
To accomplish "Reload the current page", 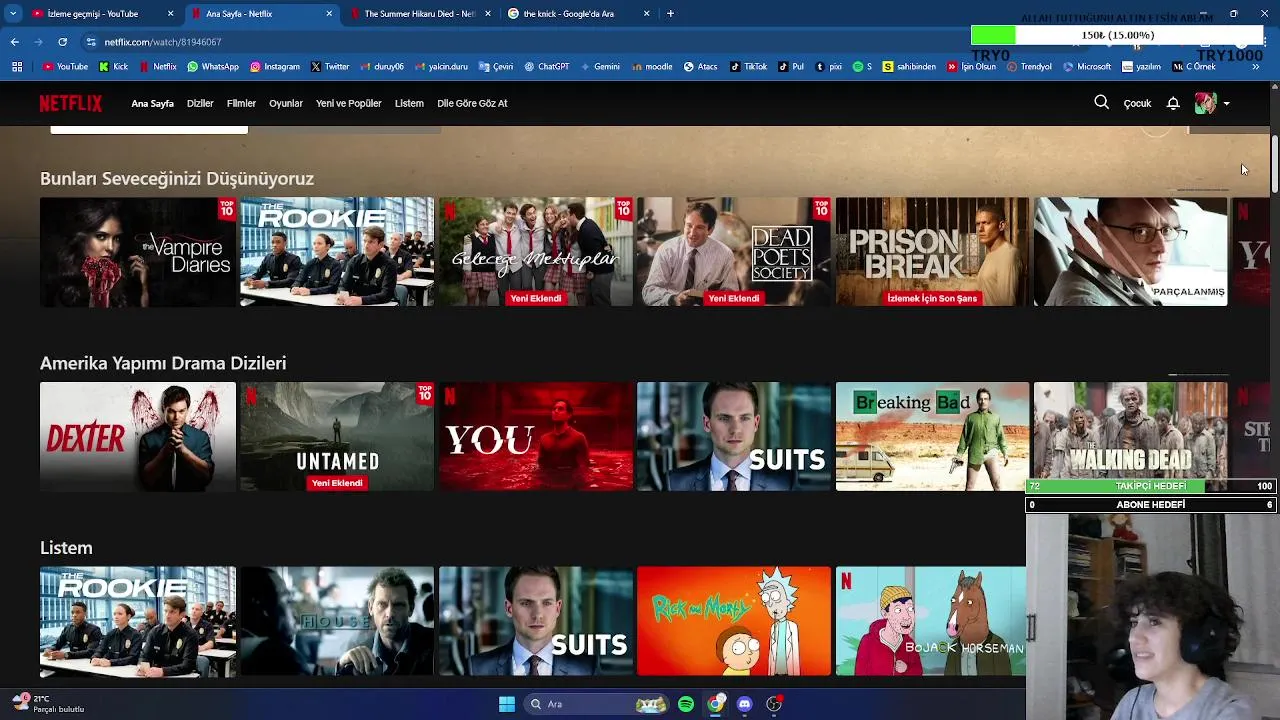I will pyautogui.click(x=62, y=42).
